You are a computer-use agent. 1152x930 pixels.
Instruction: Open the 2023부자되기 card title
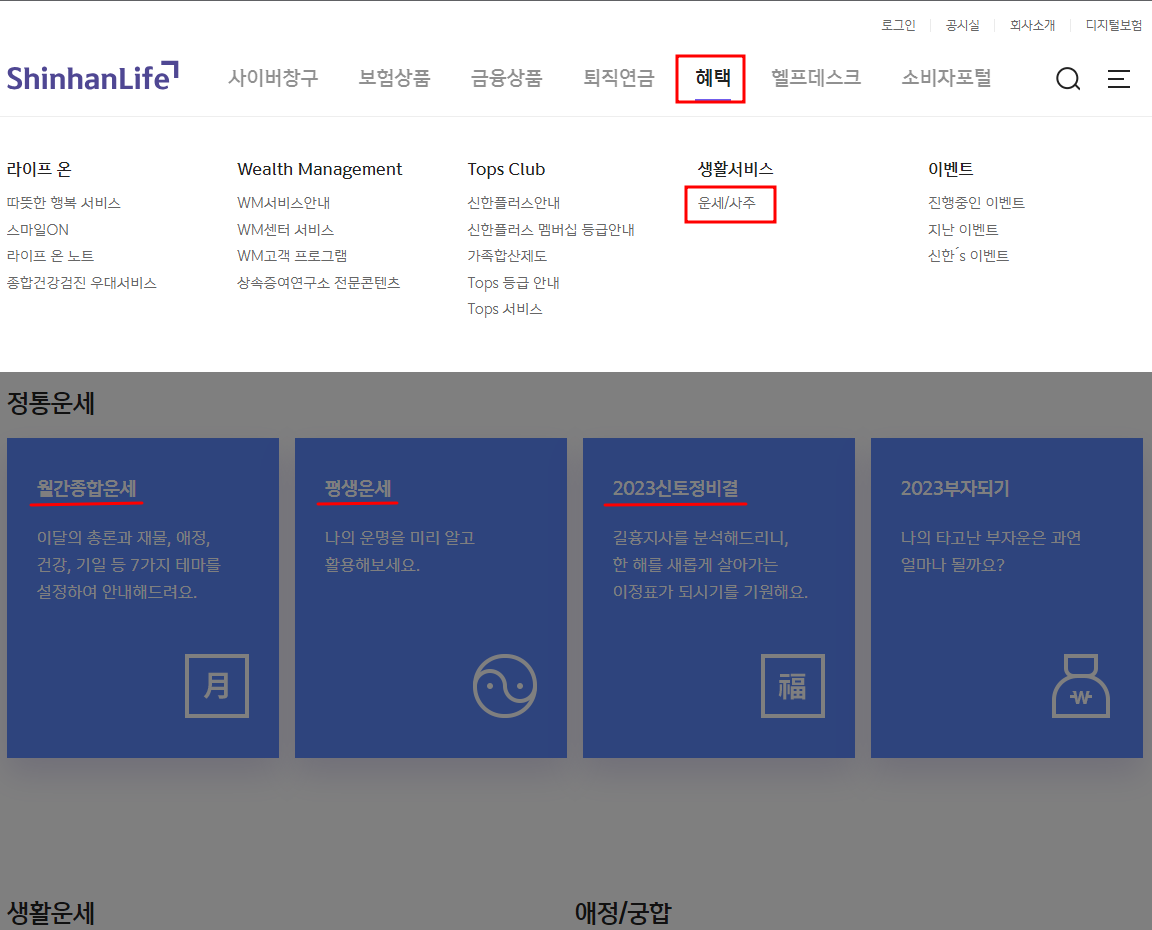(x=955, y=489)
